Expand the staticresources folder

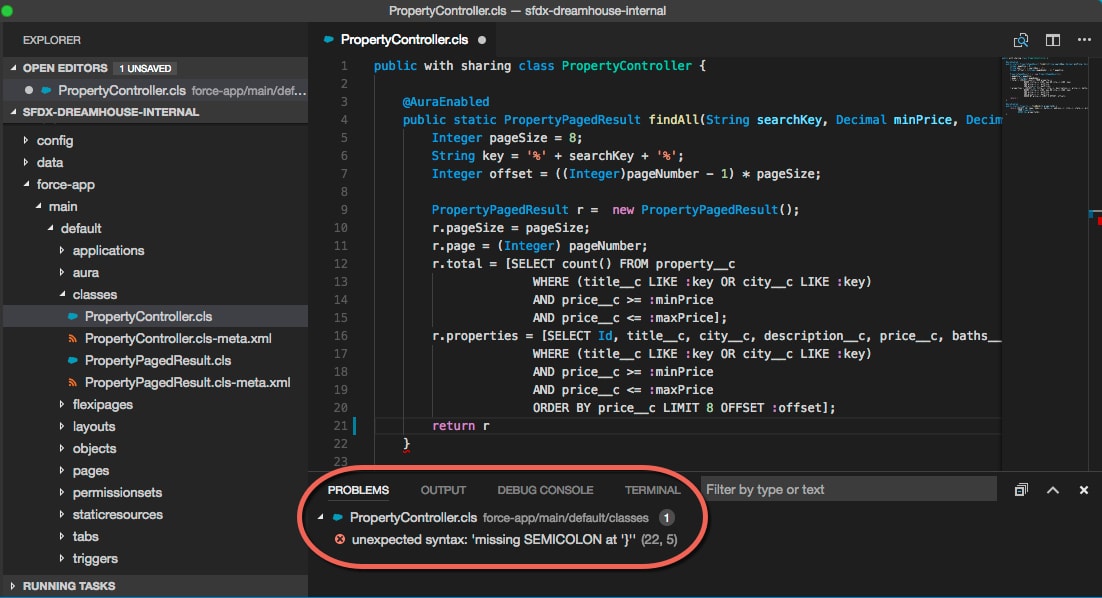point(62,514)
